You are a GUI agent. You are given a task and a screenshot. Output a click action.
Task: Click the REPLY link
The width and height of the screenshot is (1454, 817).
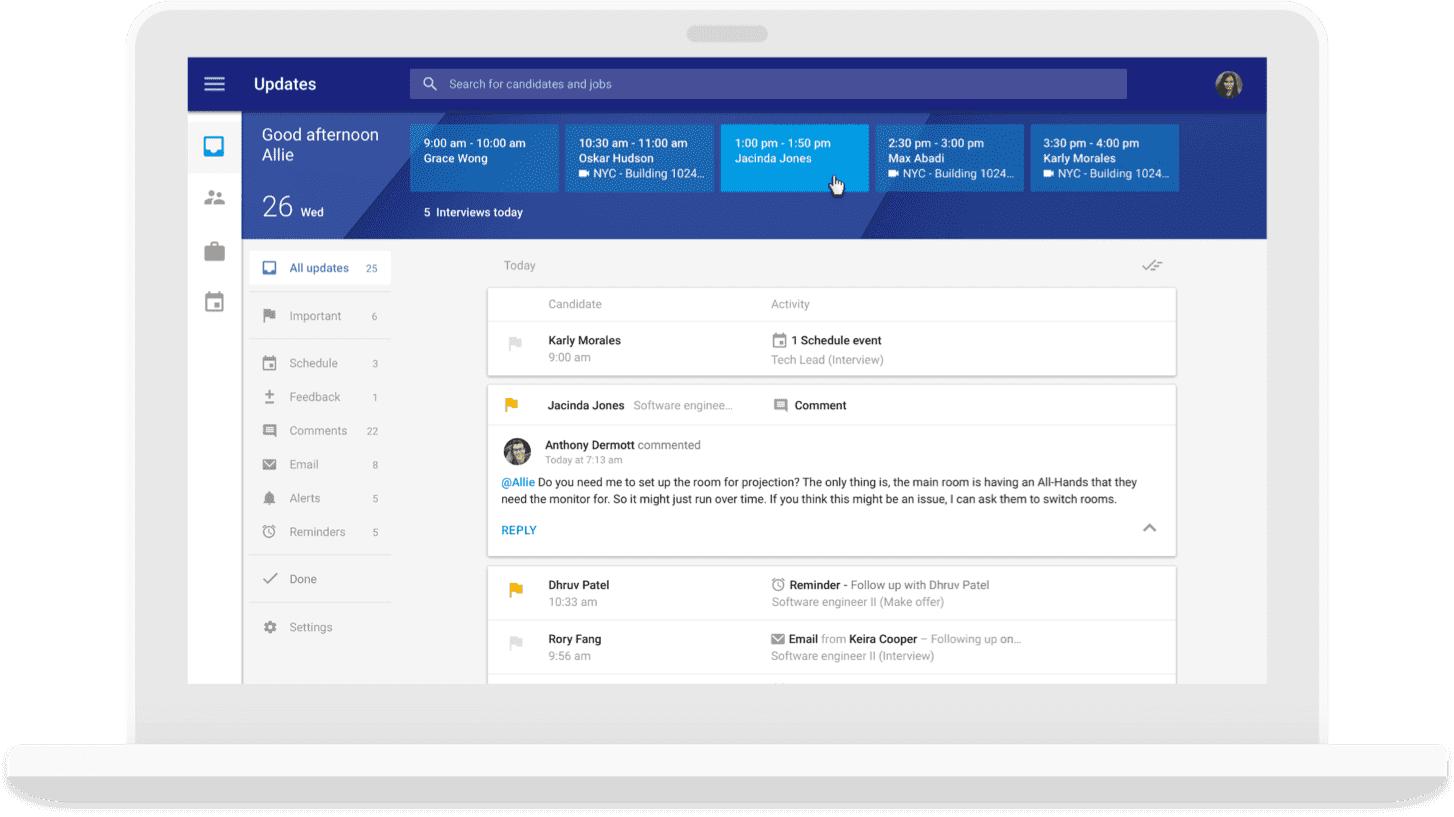519,530
